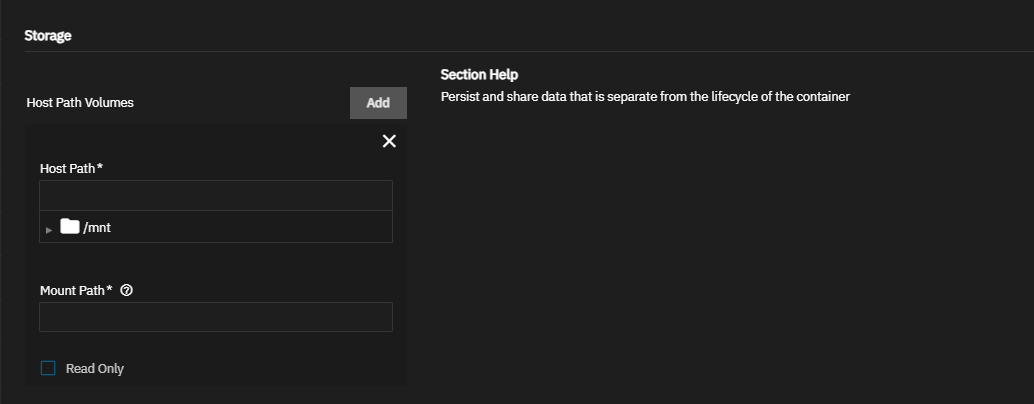
Task: Click the Host Path field label
Action: (x=68, y=168)
